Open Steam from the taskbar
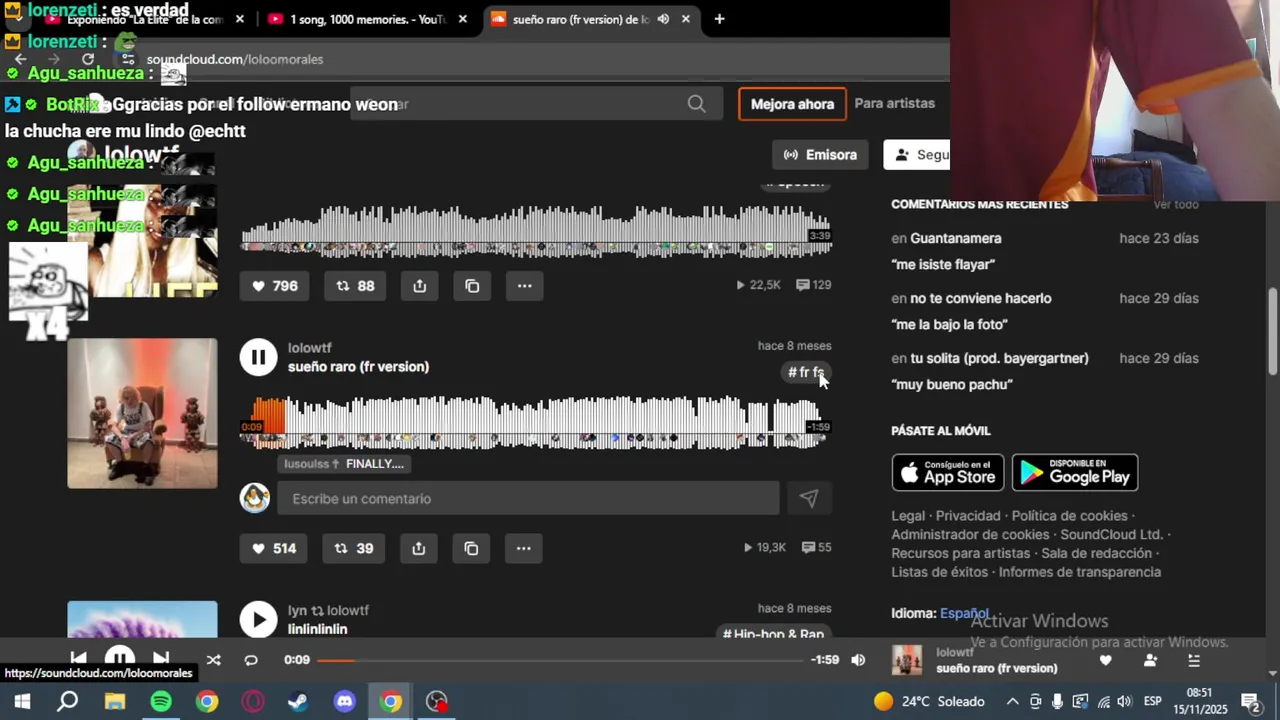This screenshot has height=720, width=1280. [x=298, y=702]
